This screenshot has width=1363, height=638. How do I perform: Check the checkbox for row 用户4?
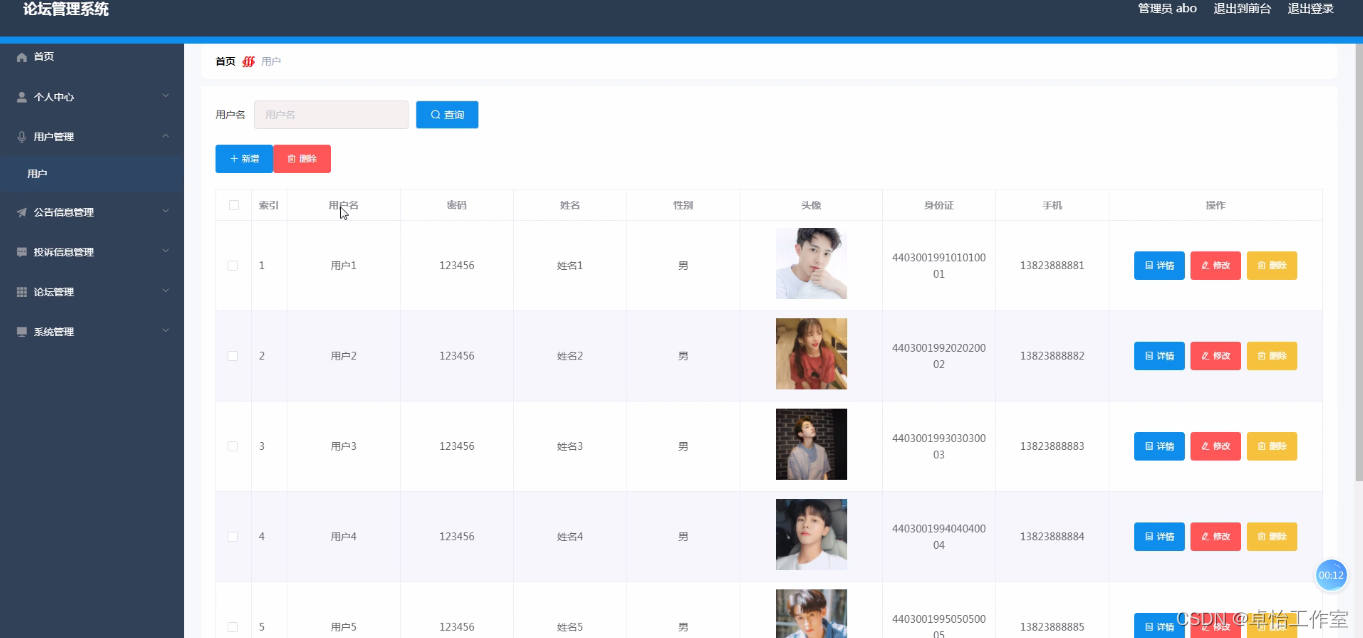pyautogui.click(x=233, y=537)
